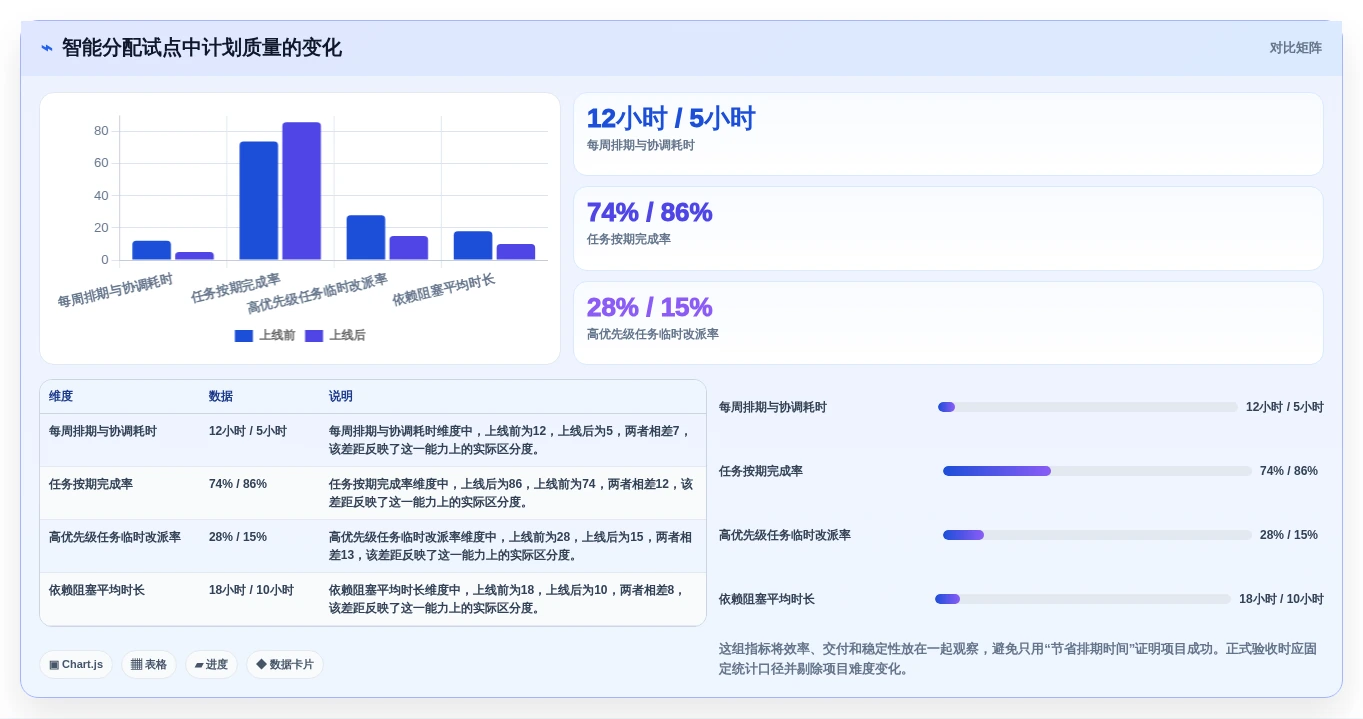Click the 表格 tag chip
Viewport: 1363px width, 719px height.
[149, 665]
